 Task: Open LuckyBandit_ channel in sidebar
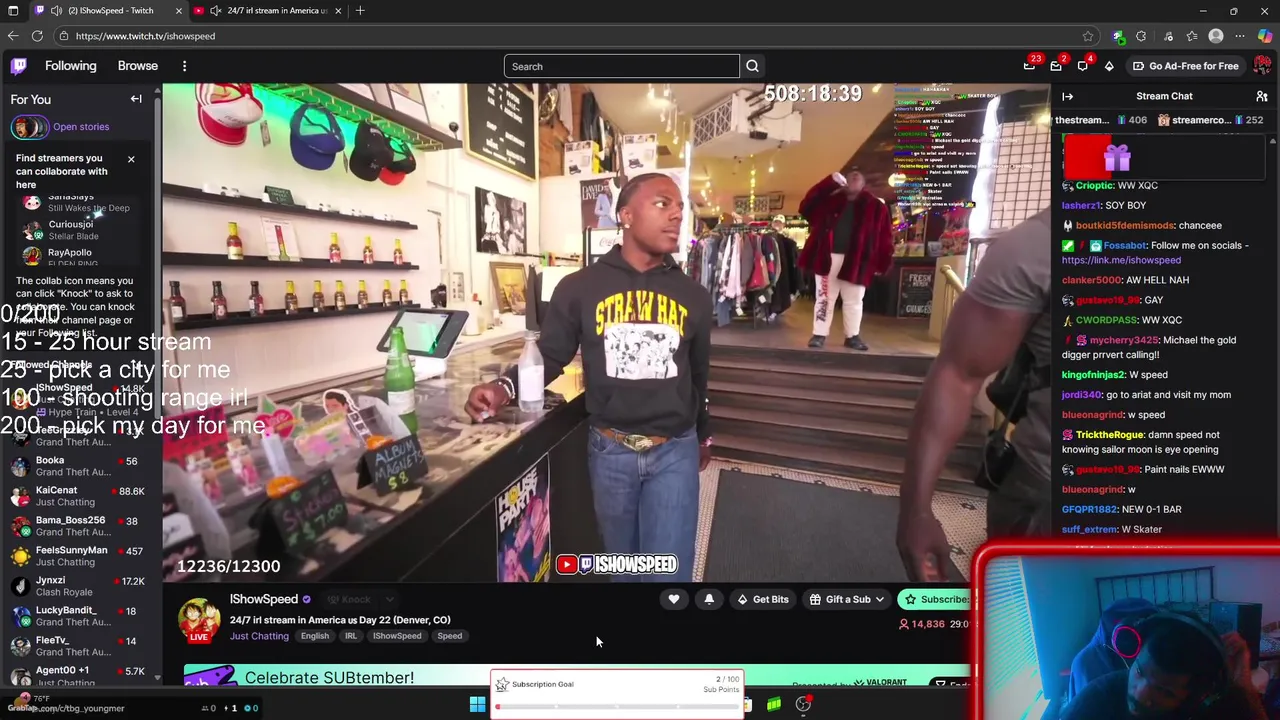coord(80,616)
